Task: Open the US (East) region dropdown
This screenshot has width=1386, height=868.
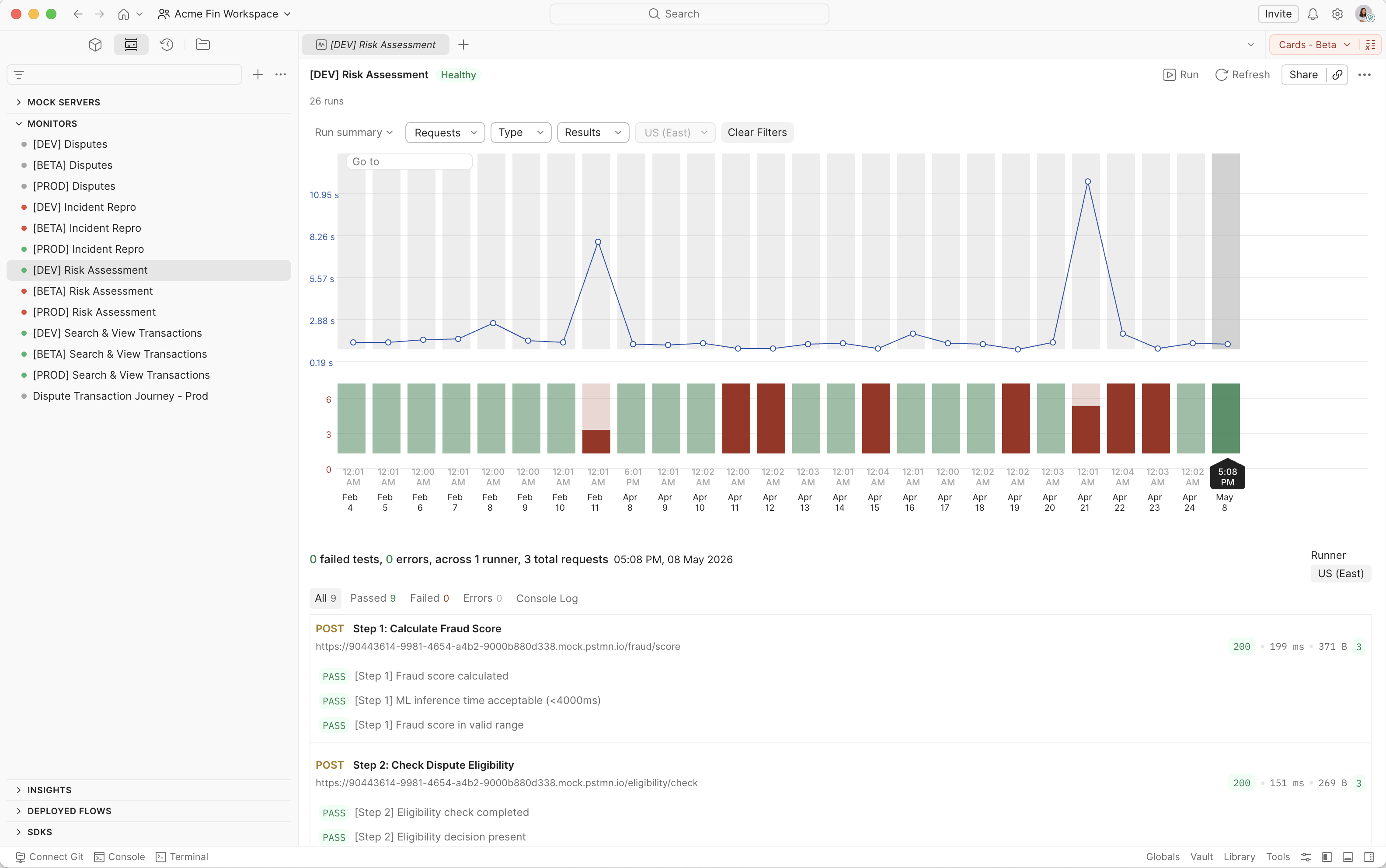Action: coord(675,132)
